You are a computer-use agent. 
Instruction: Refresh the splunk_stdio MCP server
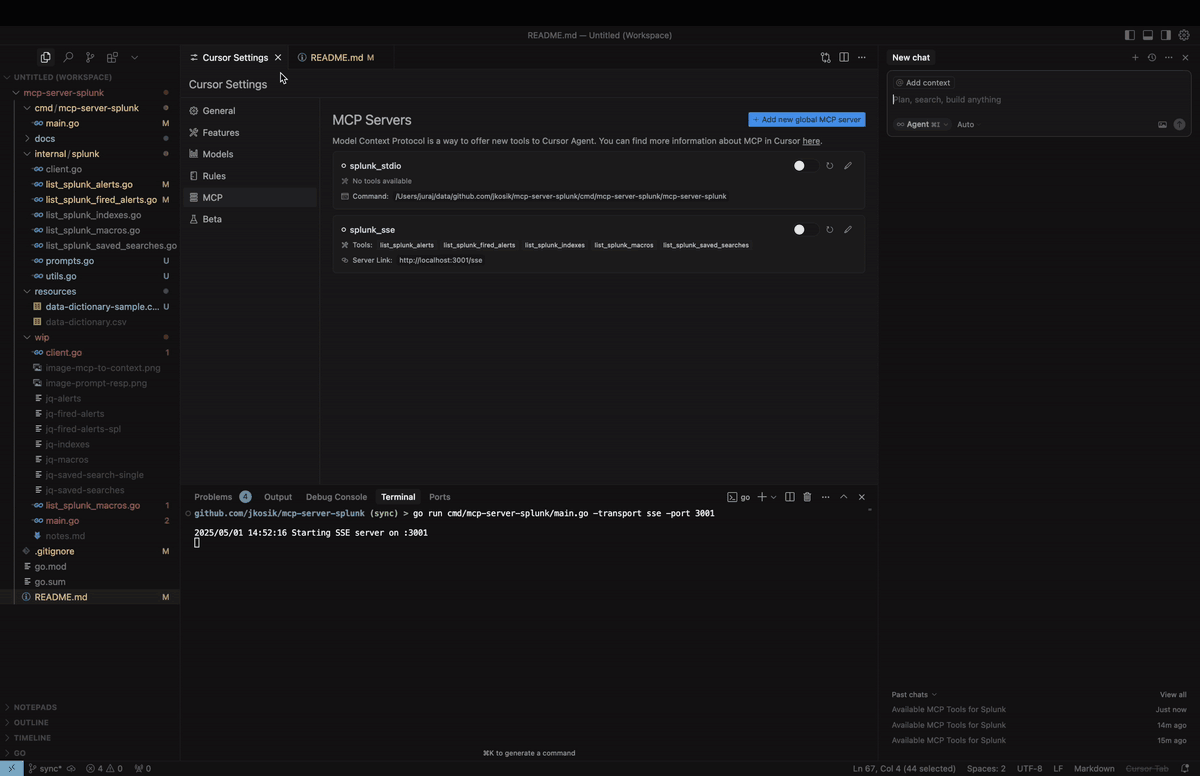[x=829, y=165]
